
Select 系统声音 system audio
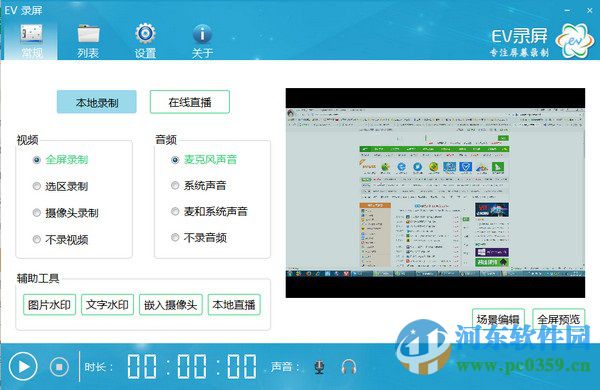pos(199,186)
